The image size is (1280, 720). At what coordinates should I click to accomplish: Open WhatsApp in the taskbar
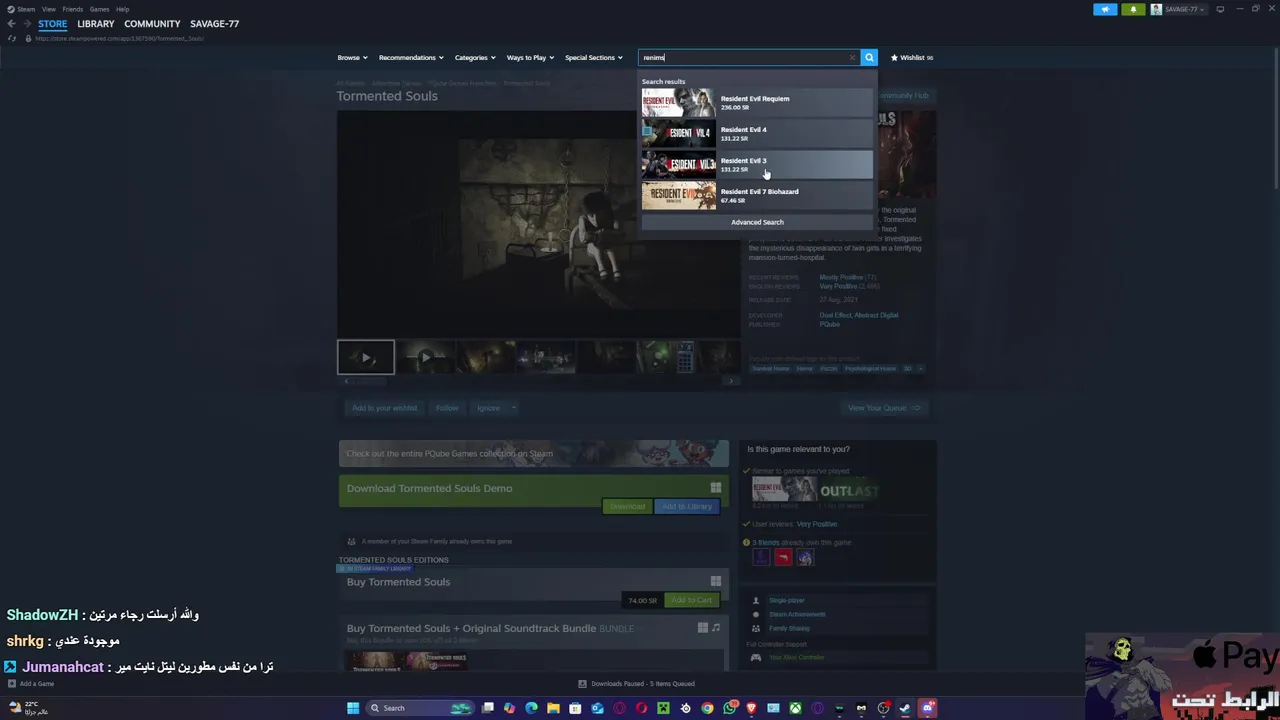click(x=729, y=708)
